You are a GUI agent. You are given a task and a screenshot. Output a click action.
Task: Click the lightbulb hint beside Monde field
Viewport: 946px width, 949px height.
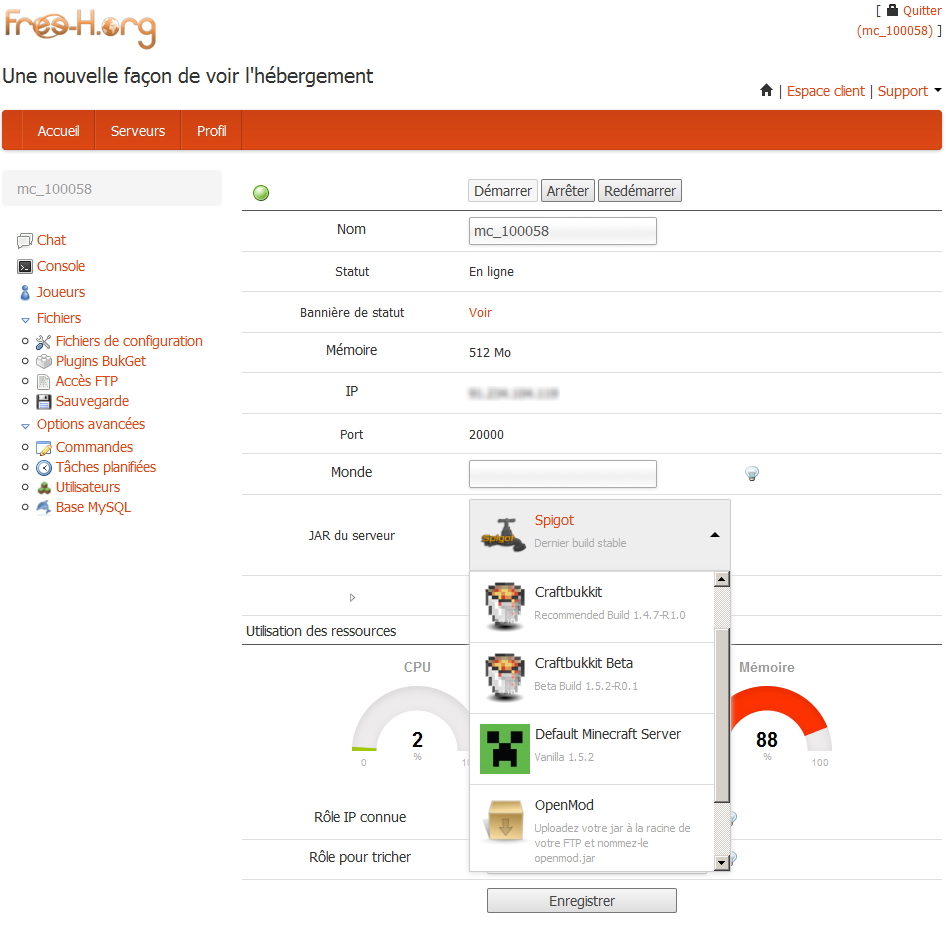click(x=752, y=473)
